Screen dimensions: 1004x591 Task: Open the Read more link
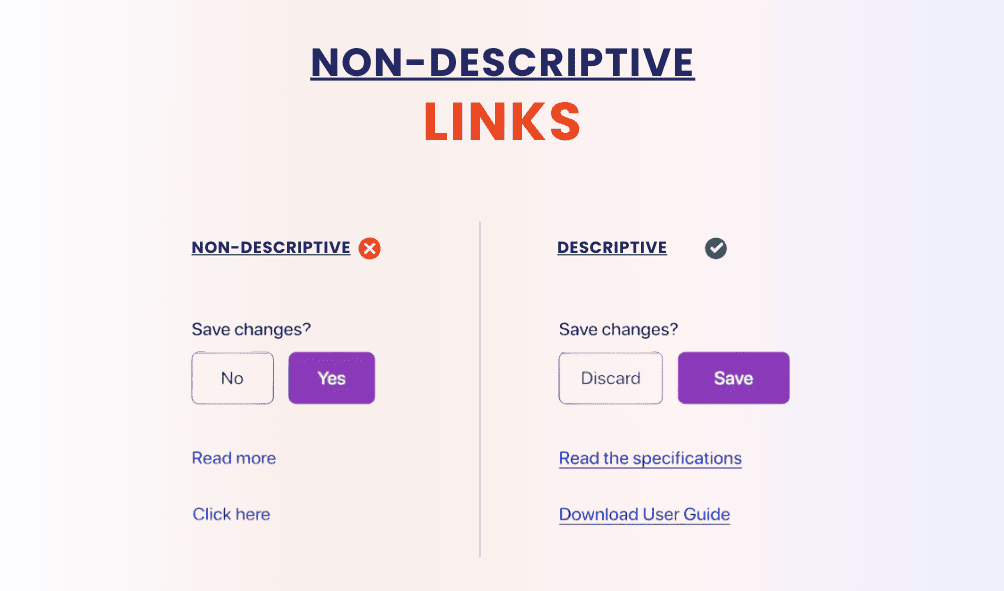coord(234,458)
